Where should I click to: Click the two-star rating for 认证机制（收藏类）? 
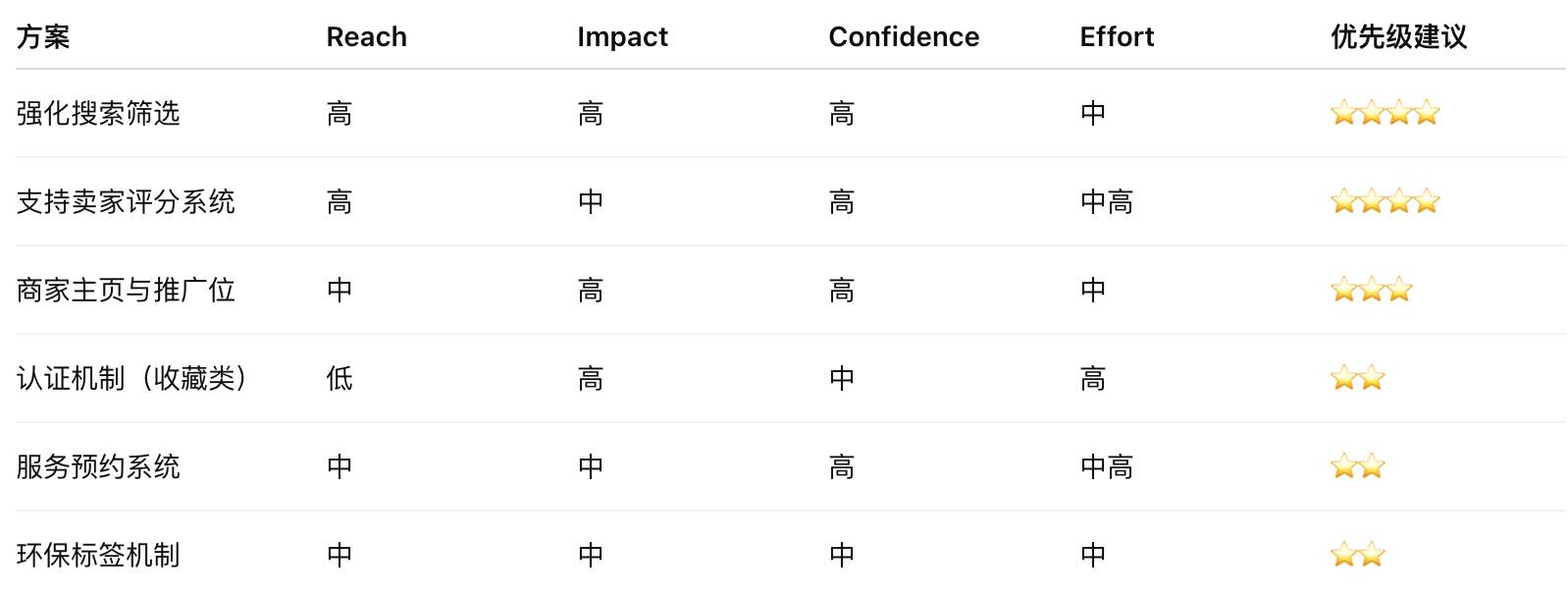click(1357, 378)
